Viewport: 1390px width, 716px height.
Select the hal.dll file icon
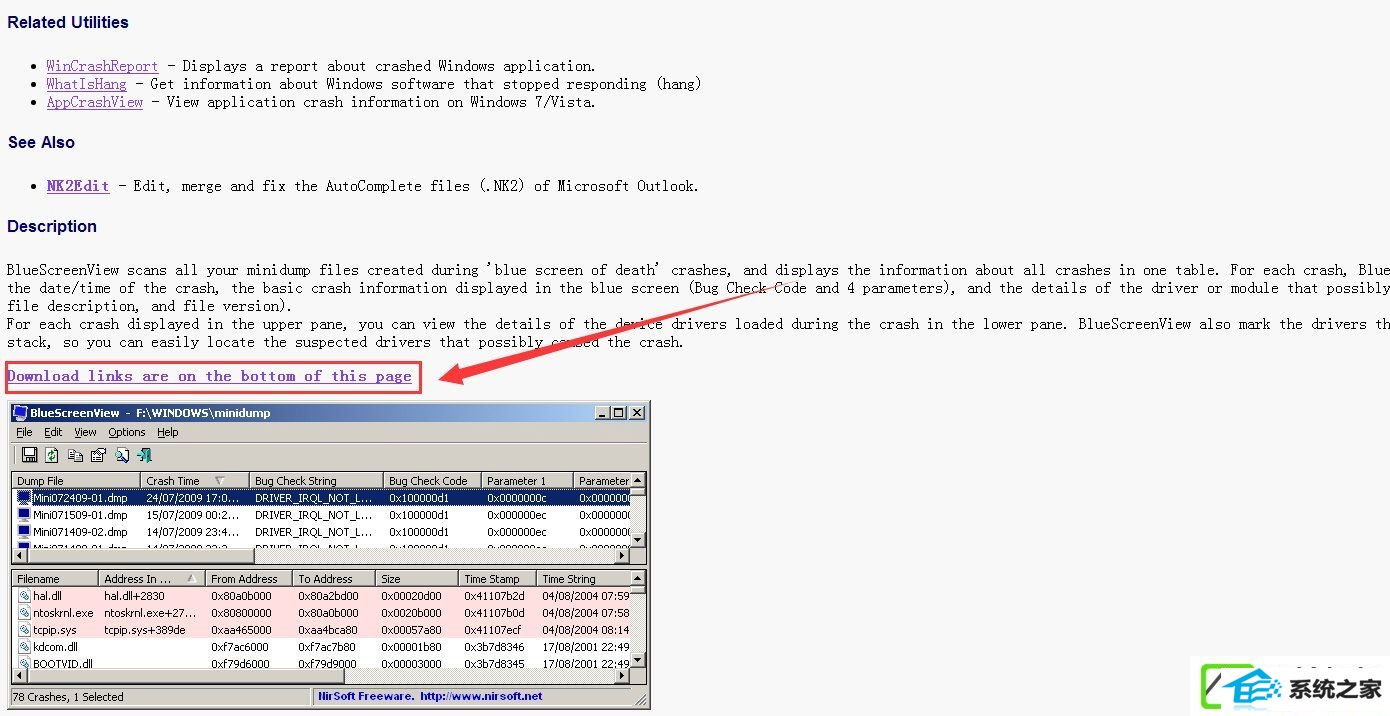(x=24, y=596)
